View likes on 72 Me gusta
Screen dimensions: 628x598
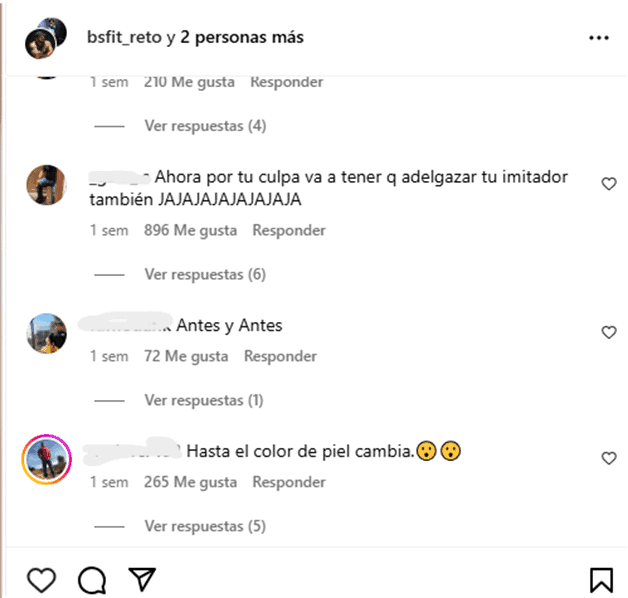tap(186, 356)
